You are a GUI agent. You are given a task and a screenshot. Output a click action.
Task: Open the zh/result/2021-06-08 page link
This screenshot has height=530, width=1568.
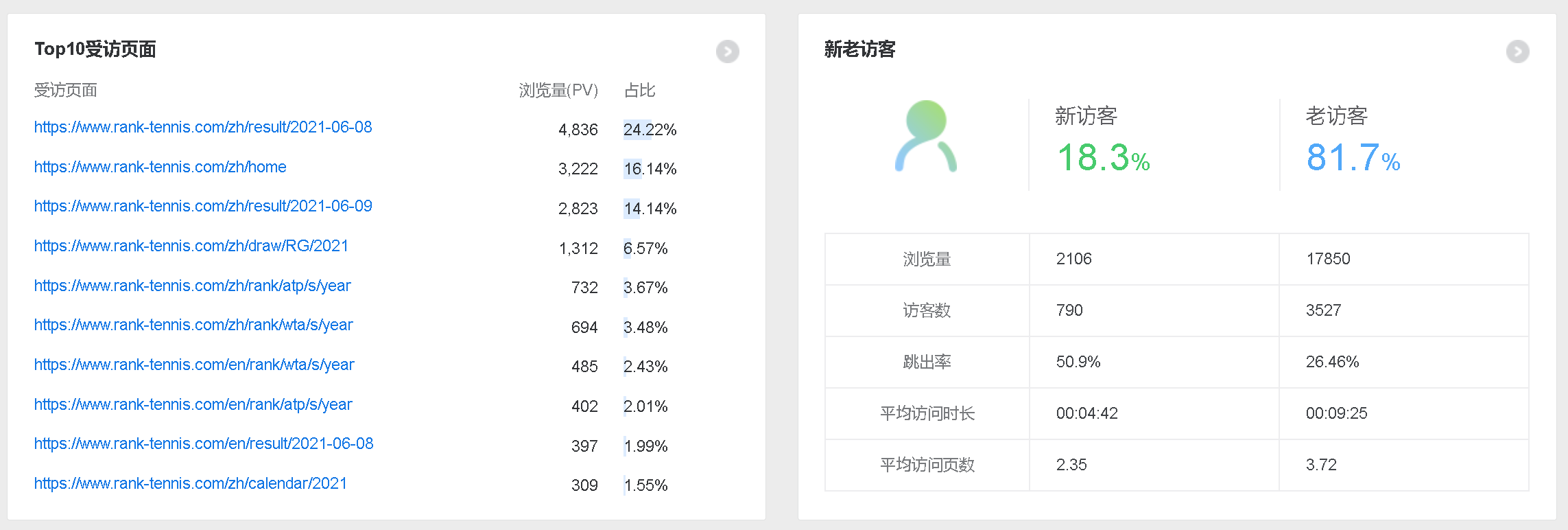(x=203, y=128)
